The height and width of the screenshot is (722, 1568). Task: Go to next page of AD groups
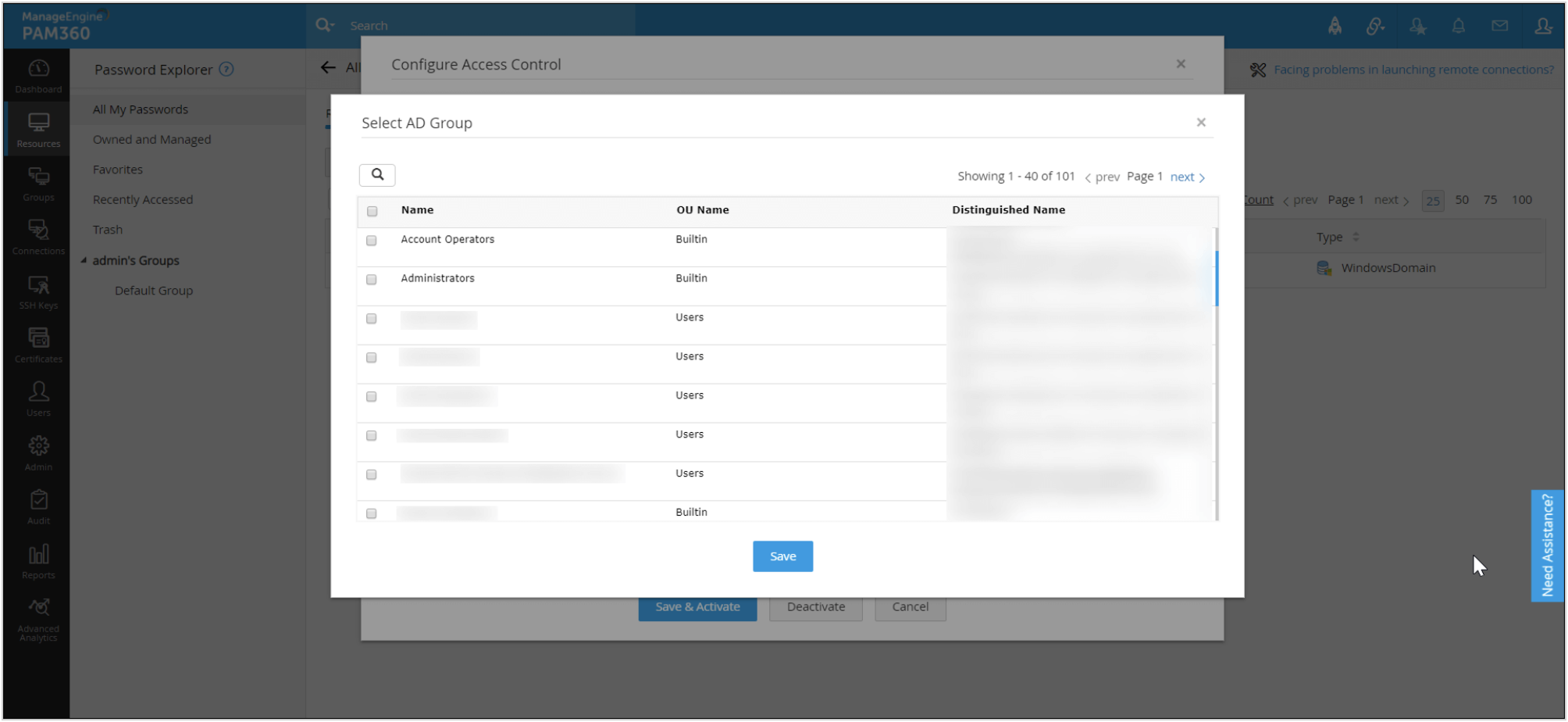point(1186,177)
